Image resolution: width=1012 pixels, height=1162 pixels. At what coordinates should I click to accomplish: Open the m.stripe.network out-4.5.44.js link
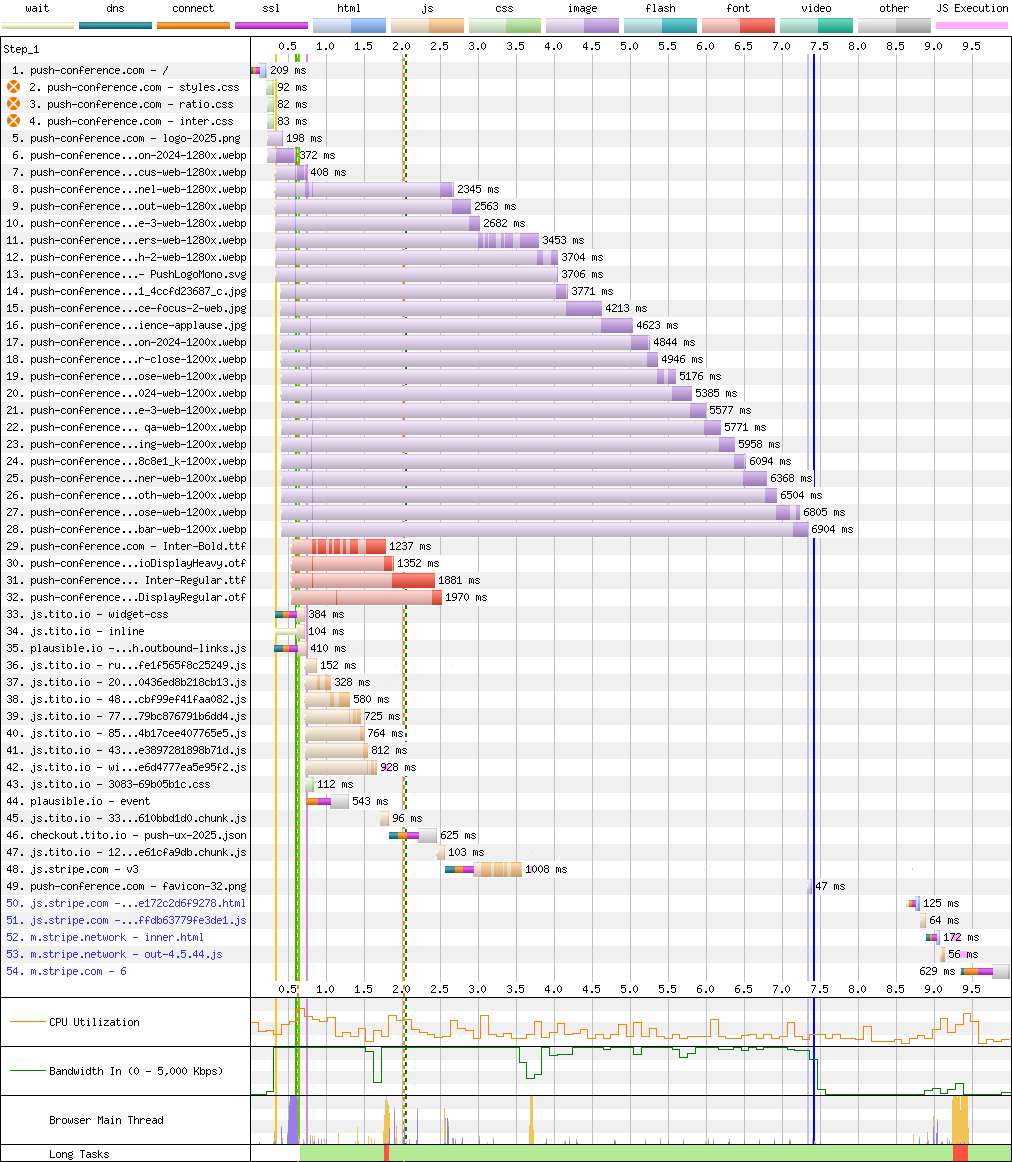[x=114, y=954]
